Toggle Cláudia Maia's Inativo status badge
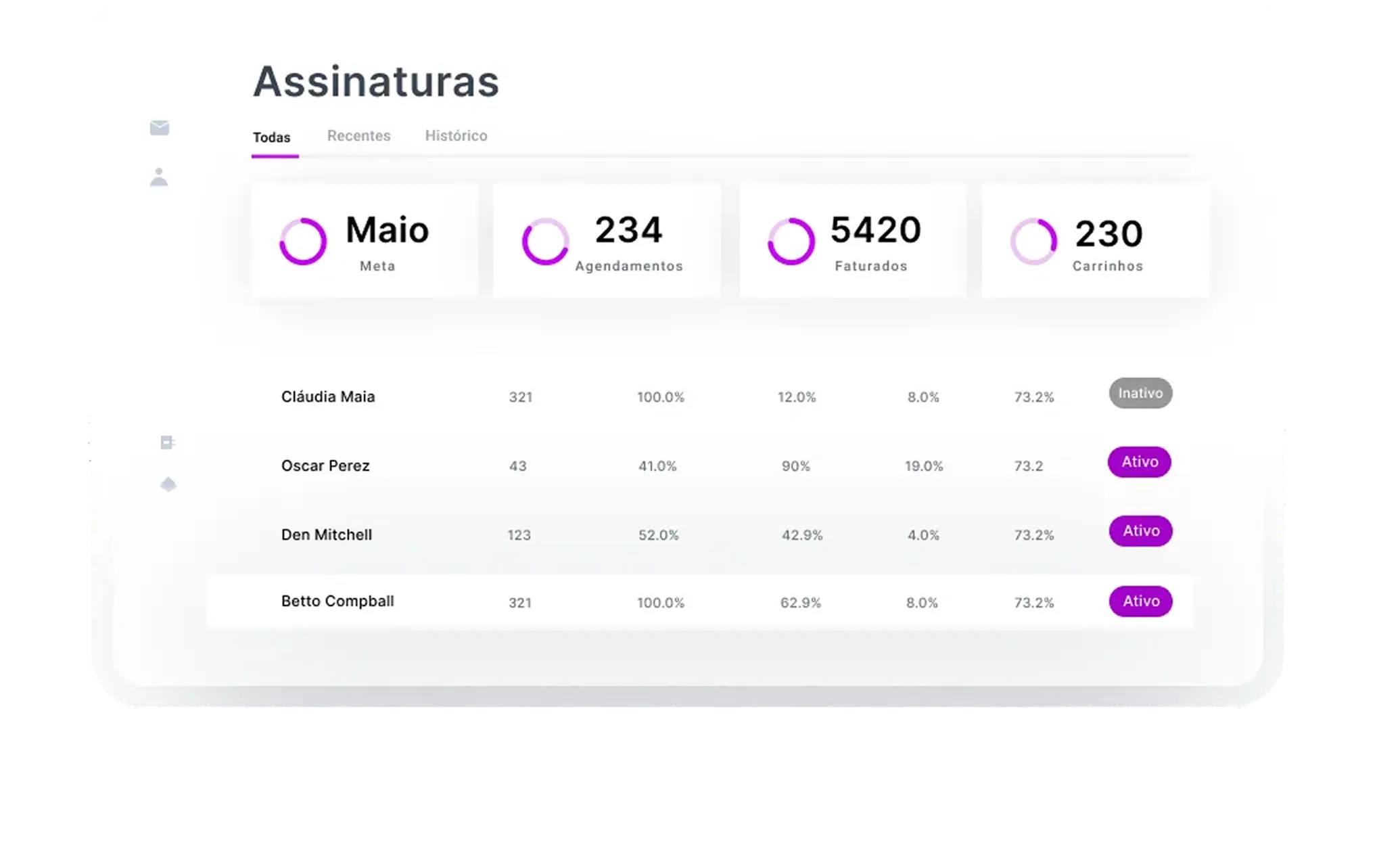 coord(1140,393)
